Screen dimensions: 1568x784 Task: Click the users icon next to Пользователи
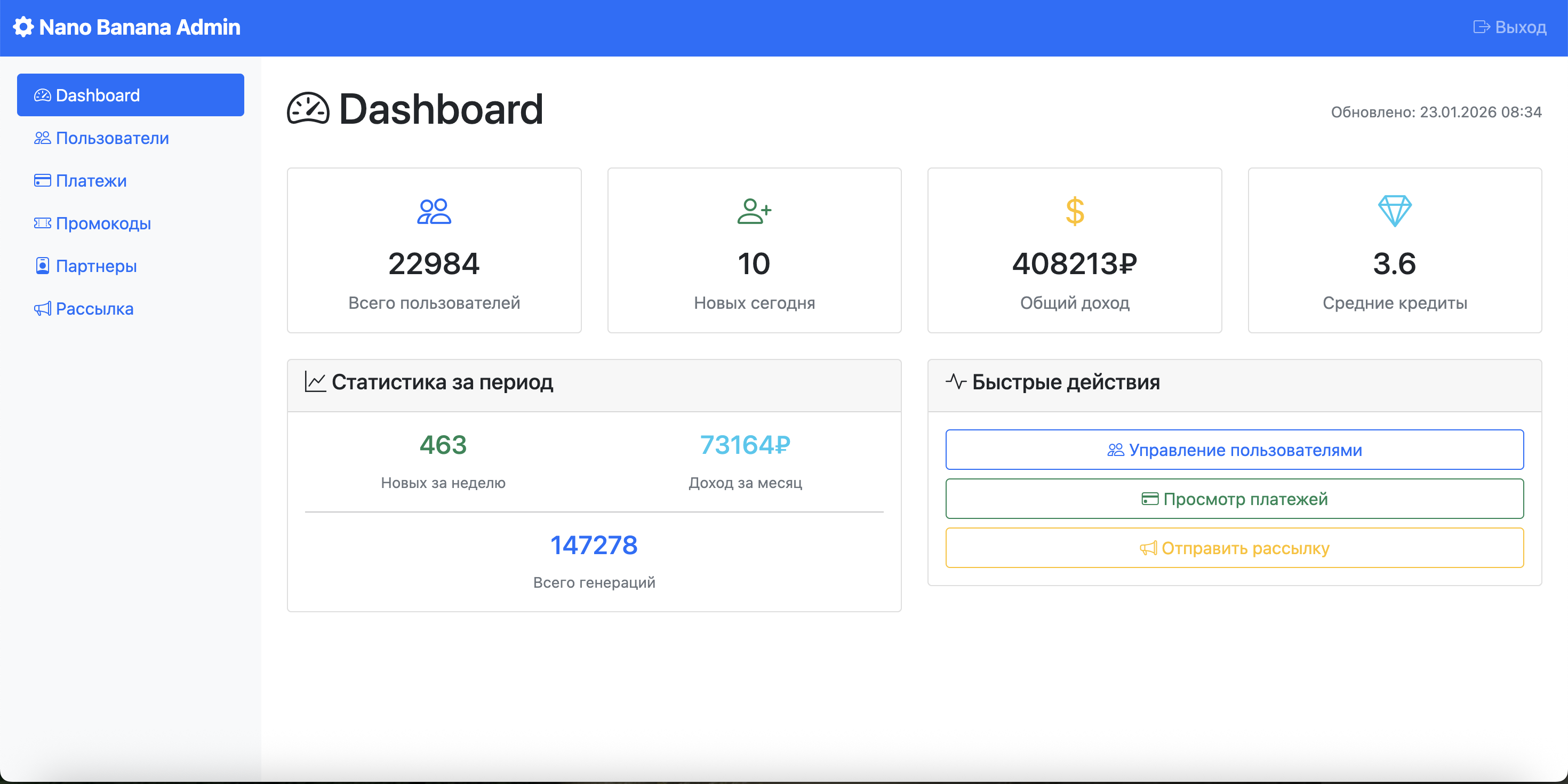point(42,138)
